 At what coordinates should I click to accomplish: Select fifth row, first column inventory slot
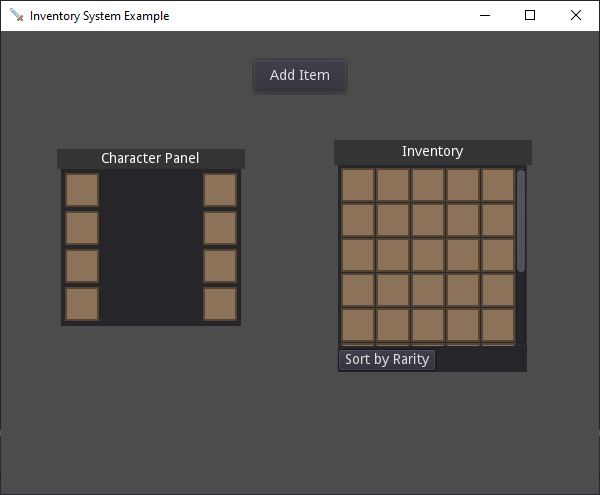358,325
